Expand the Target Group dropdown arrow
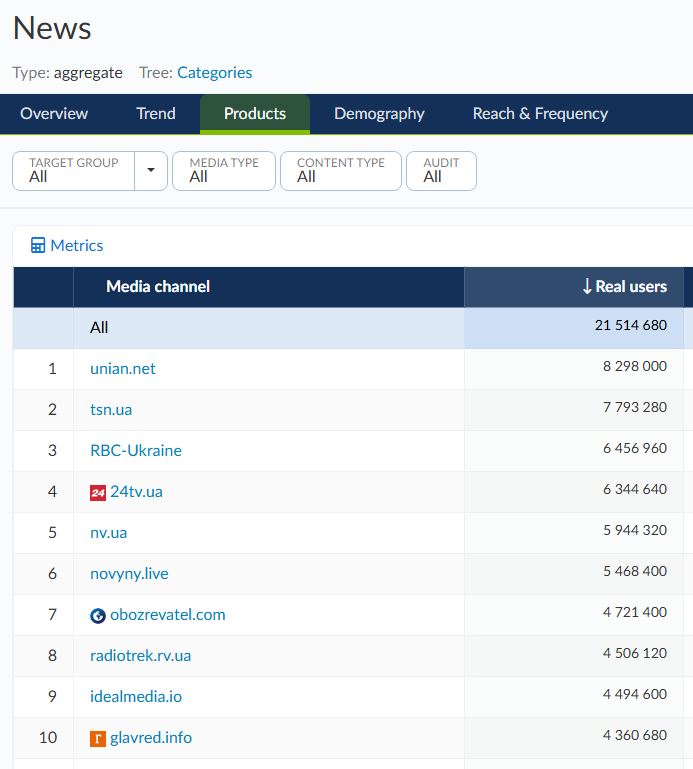This screenshot has height=769, width=693. pos(151,170)
